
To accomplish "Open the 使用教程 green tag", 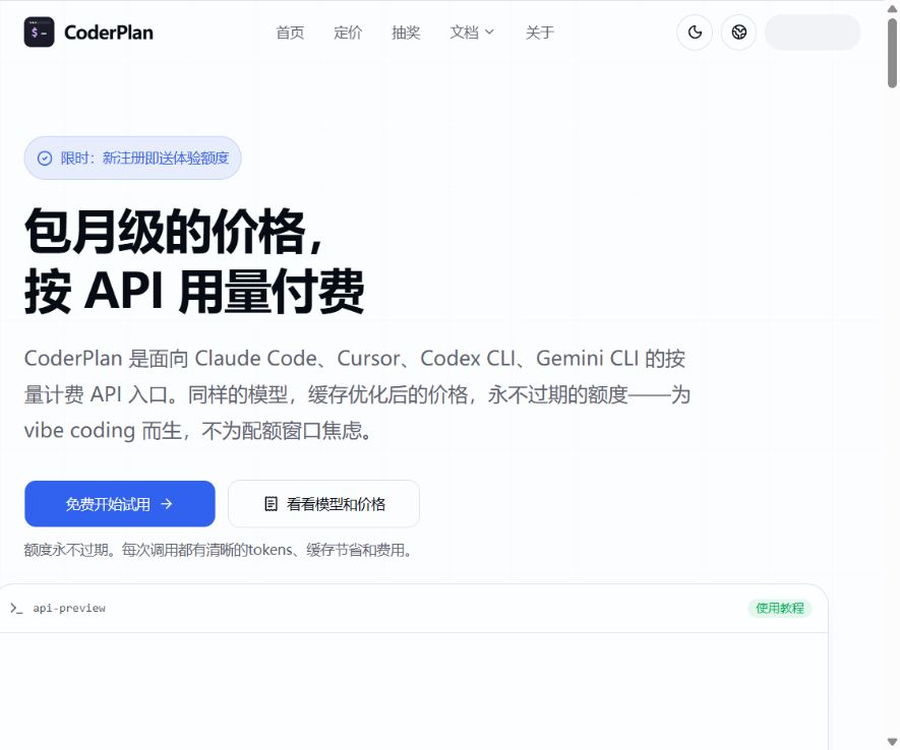I will 779,608.
